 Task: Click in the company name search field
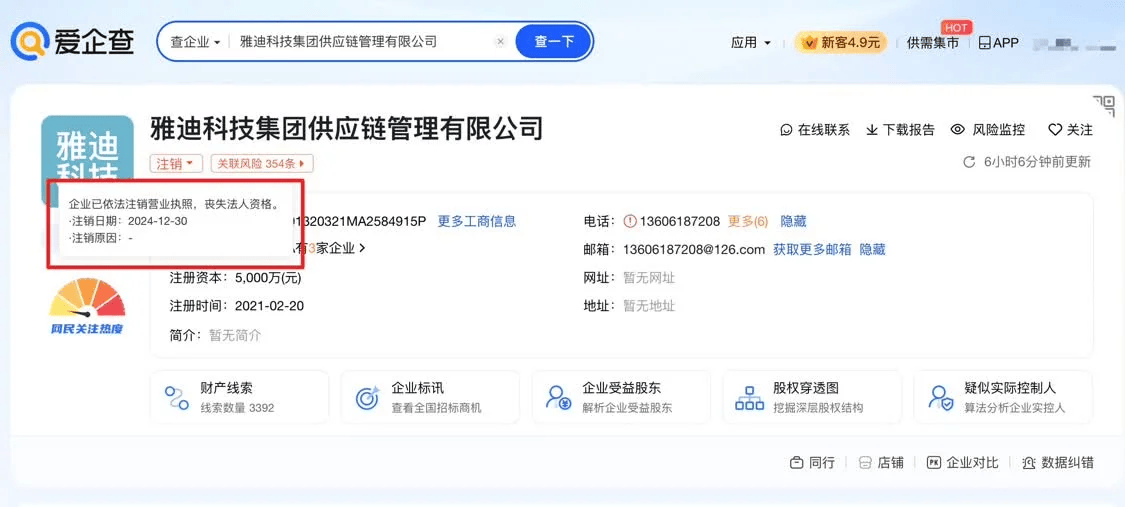(x=362, y=42)
